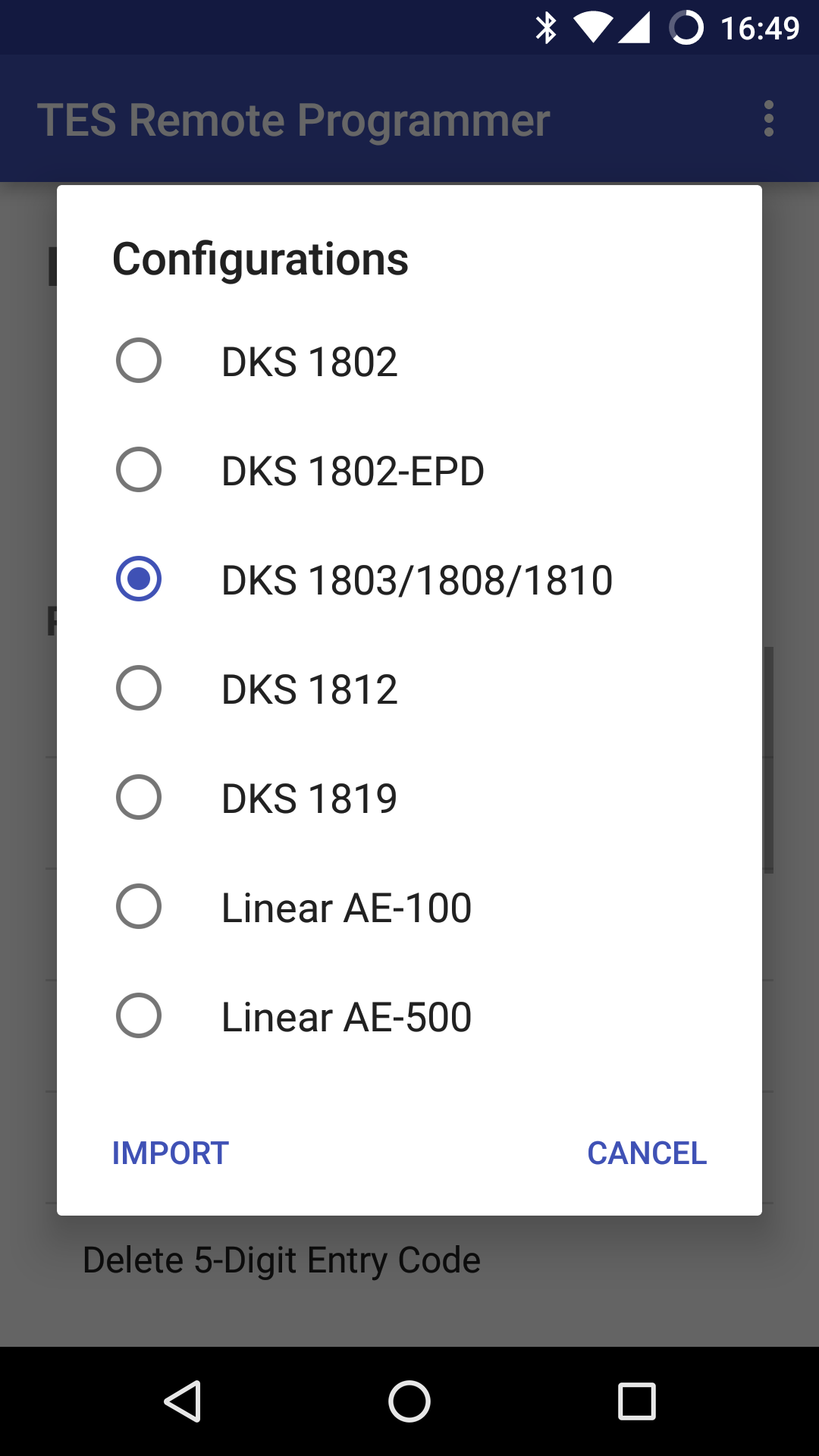This screenshot has width=819, height=1456.
Task: Select Linear AE-500 radio button
Action: click(139, 1015)
